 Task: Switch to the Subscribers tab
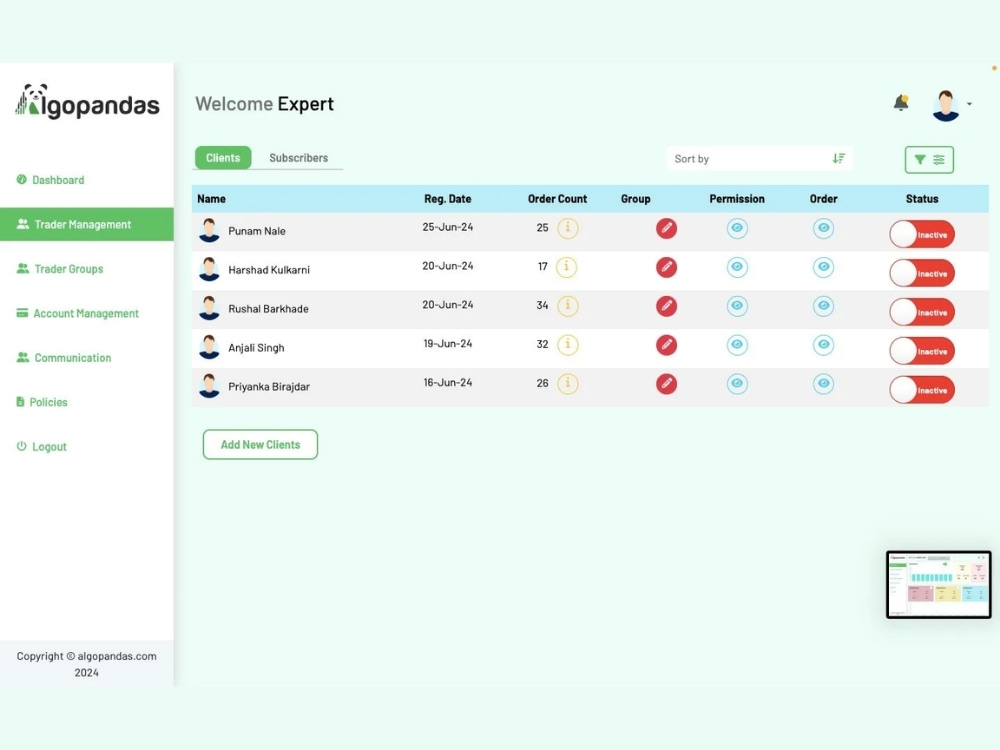(x=298, y=158)
